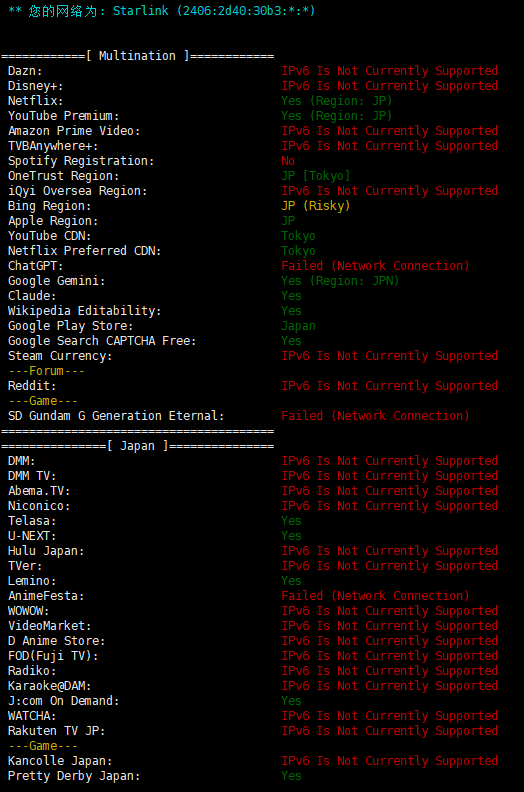Image resolution: width=524 pixels, height=792 pixels.
Task: Click the U-NEXT label
Action: (x=32, y=536)
